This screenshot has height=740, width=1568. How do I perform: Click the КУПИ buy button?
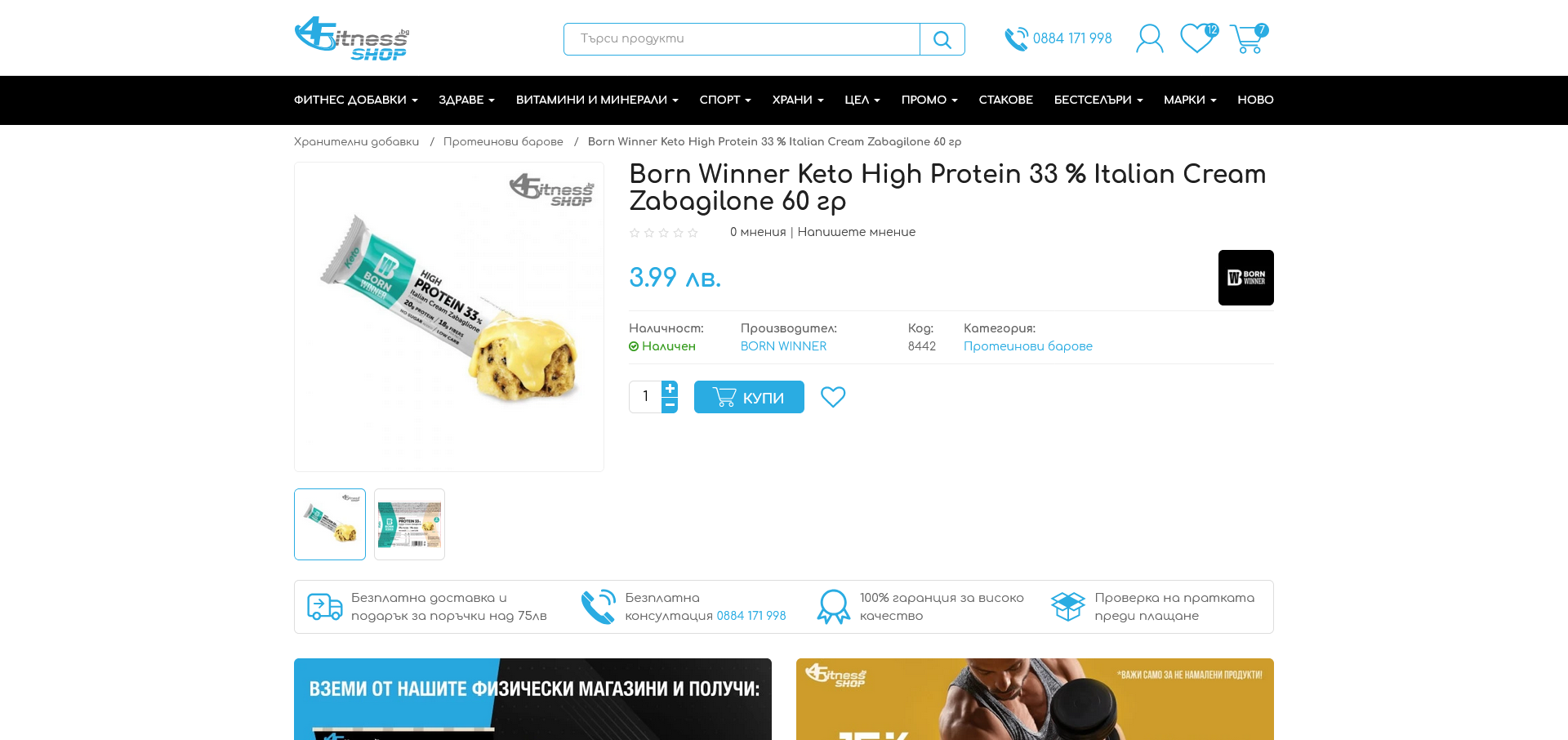pyautogui.click(x=749, y=397)
